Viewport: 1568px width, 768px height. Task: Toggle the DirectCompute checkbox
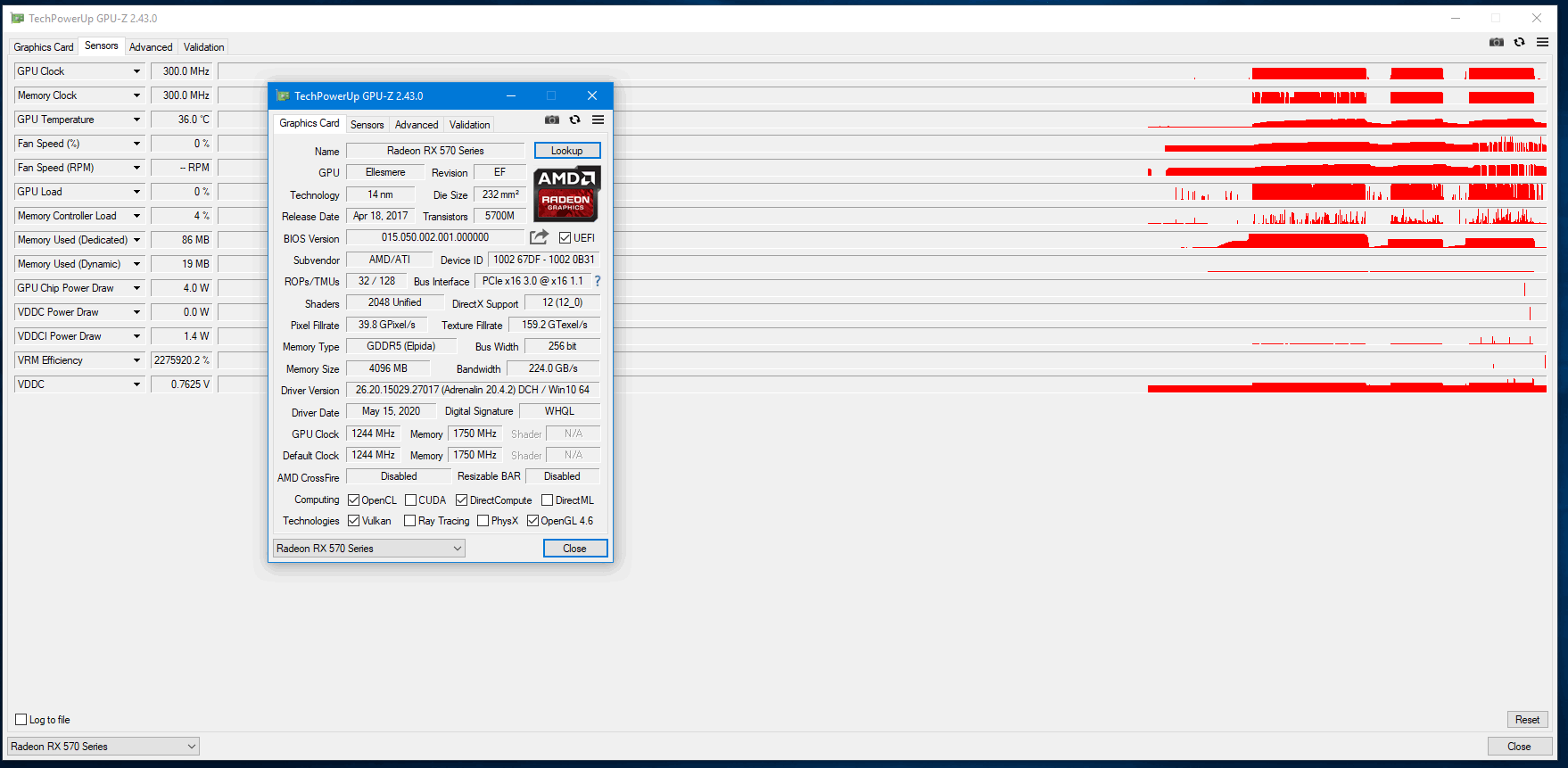pos(461,500)
